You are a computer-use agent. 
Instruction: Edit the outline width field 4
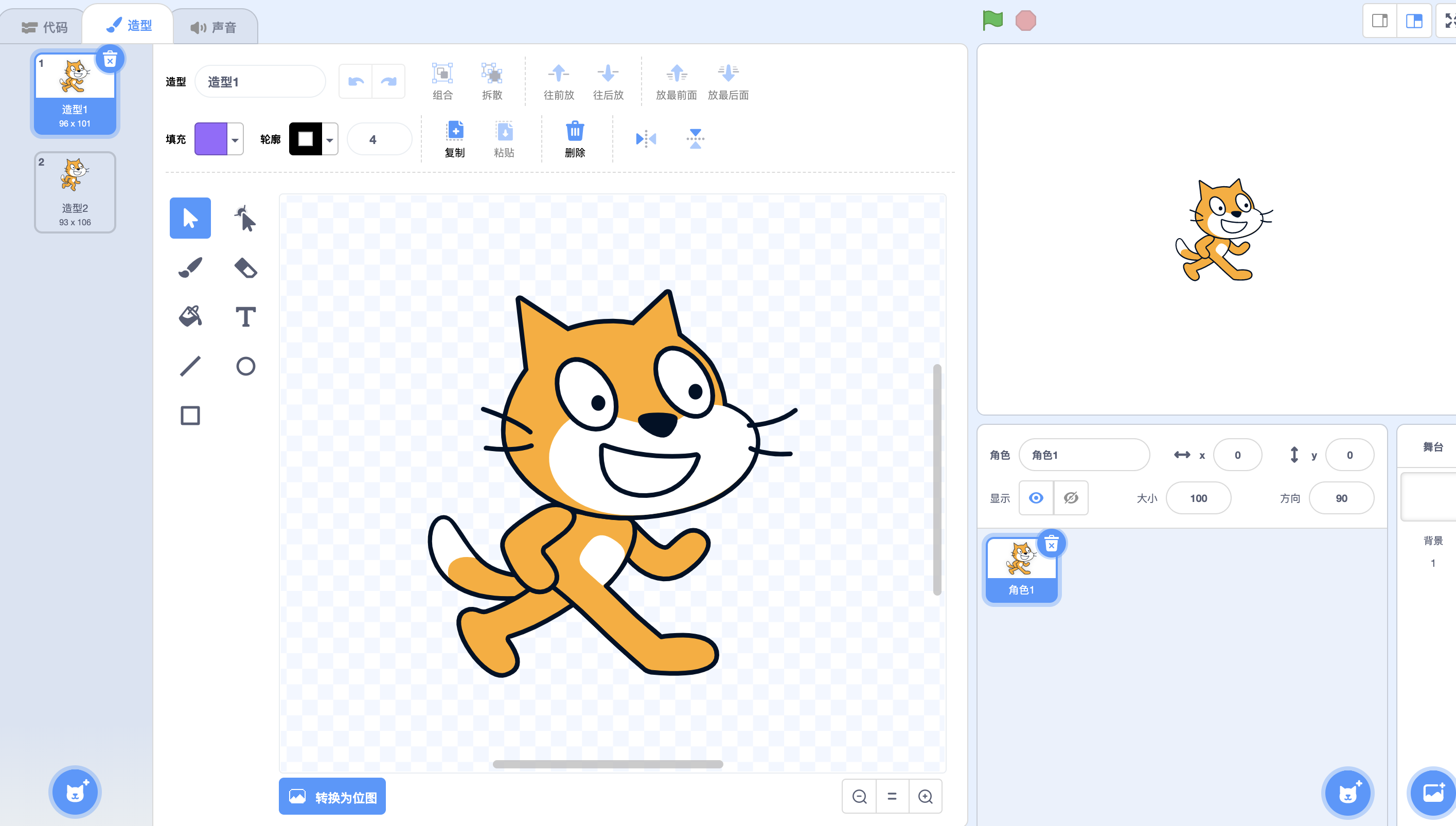pos(379,139)
